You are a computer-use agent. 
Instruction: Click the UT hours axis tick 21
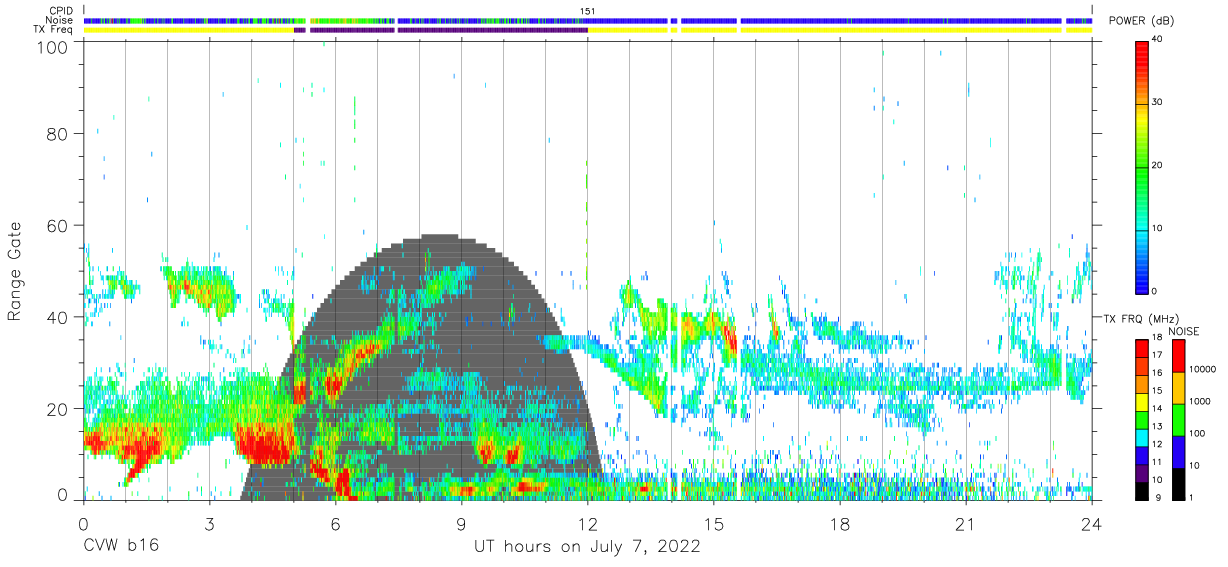coord(966,523)
